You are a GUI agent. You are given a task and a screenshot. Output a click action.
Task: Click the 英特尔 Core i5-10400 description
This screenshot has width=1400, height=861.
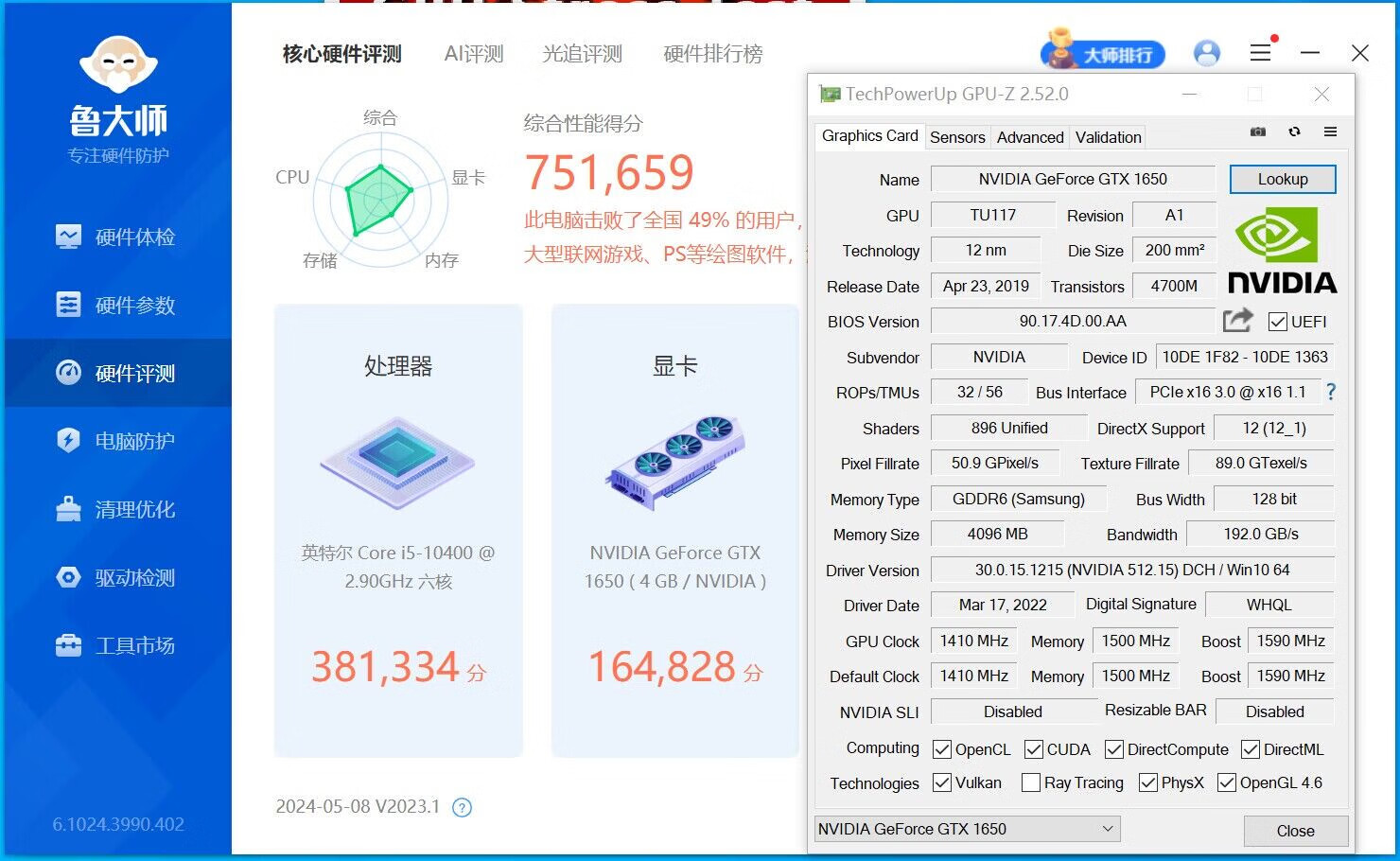click(x=398, y=567)
